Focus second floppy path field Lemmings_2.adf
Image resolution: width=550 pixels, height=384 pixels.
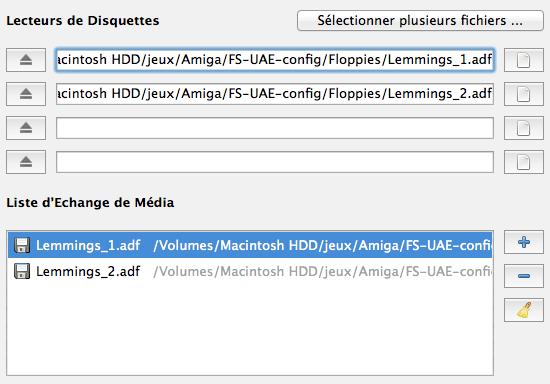point(275,94)
